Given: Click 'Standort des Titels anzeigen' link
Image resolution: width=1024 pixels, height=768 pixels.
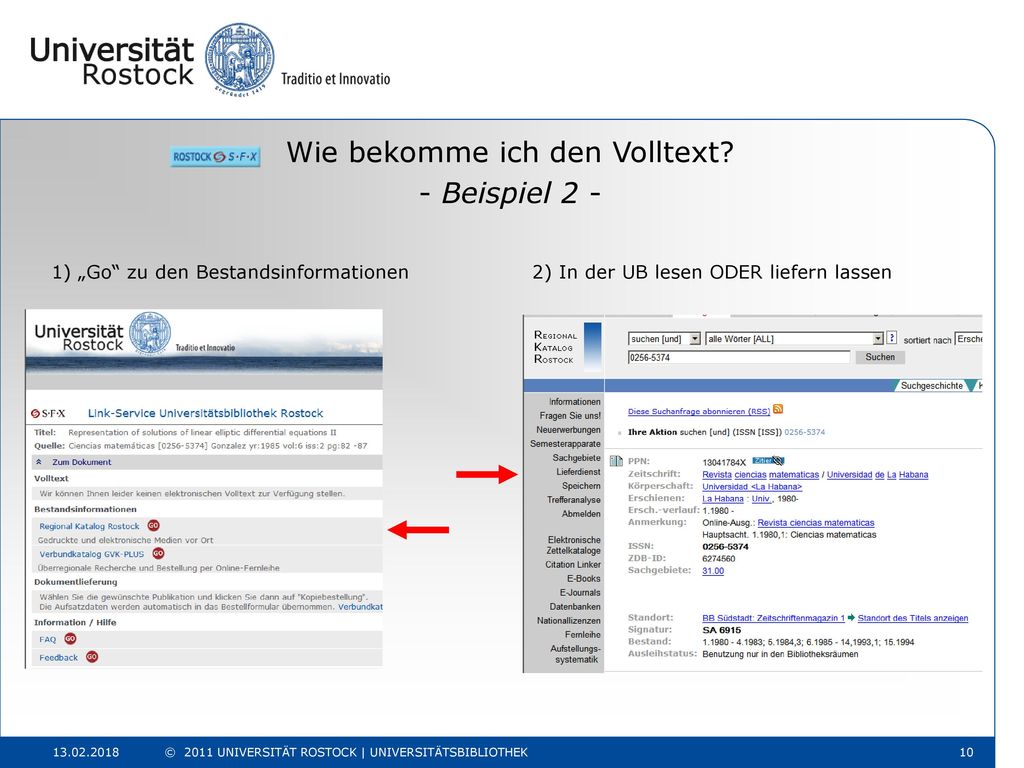Looking at the screenshot, I should point(913,618).
